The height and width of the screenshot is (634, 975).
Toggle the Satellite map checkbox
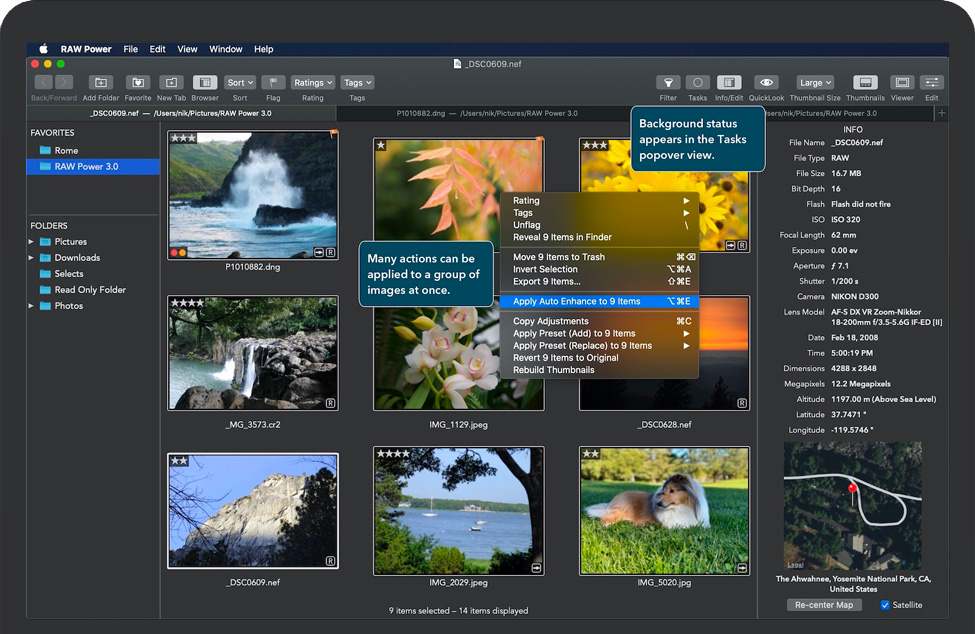pos(885,605)
